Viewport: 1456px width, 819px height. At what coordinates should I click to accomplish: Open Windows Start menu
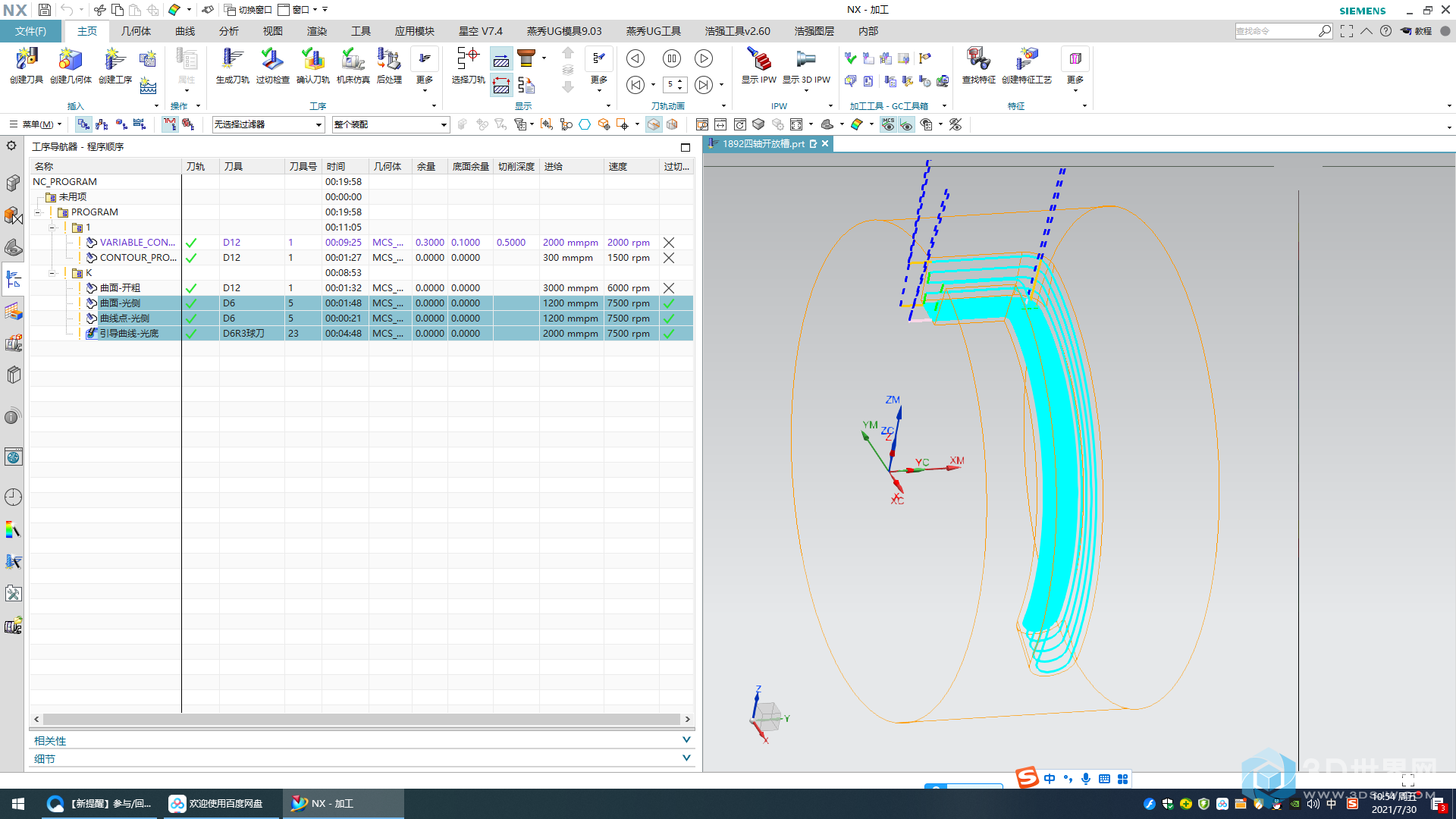[18, 804]
